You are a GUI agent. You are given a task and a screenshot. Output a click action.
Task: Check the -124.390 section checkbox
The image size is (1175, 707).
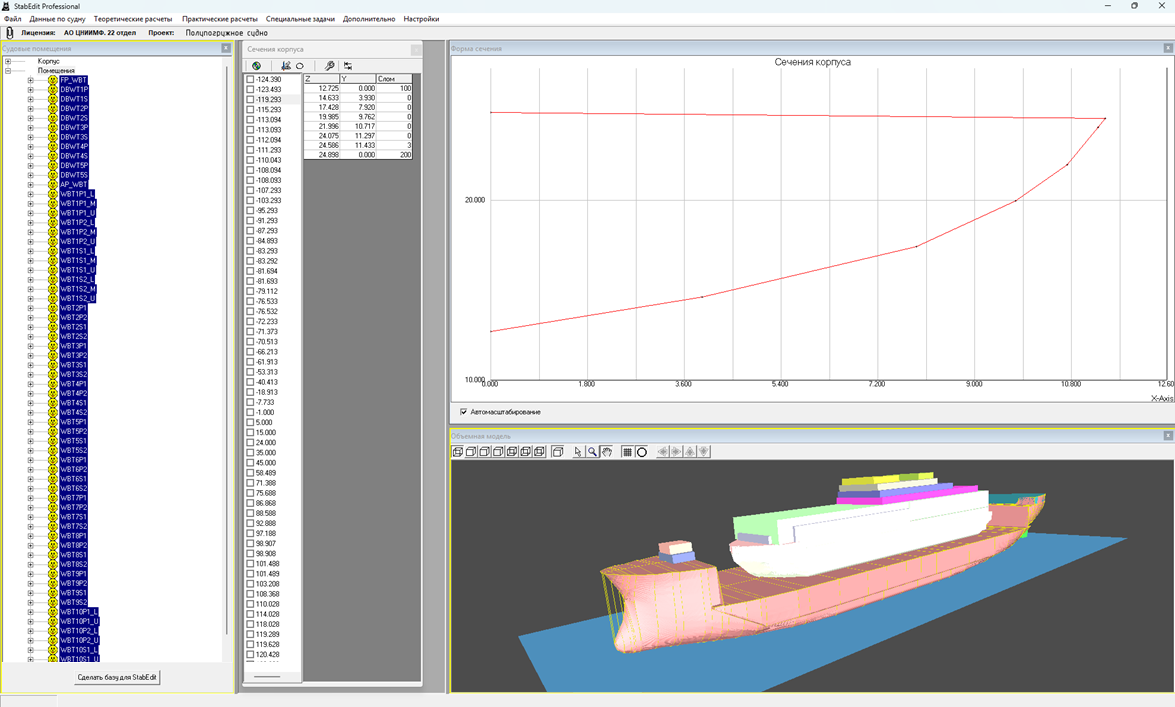[x=251, y=79]
